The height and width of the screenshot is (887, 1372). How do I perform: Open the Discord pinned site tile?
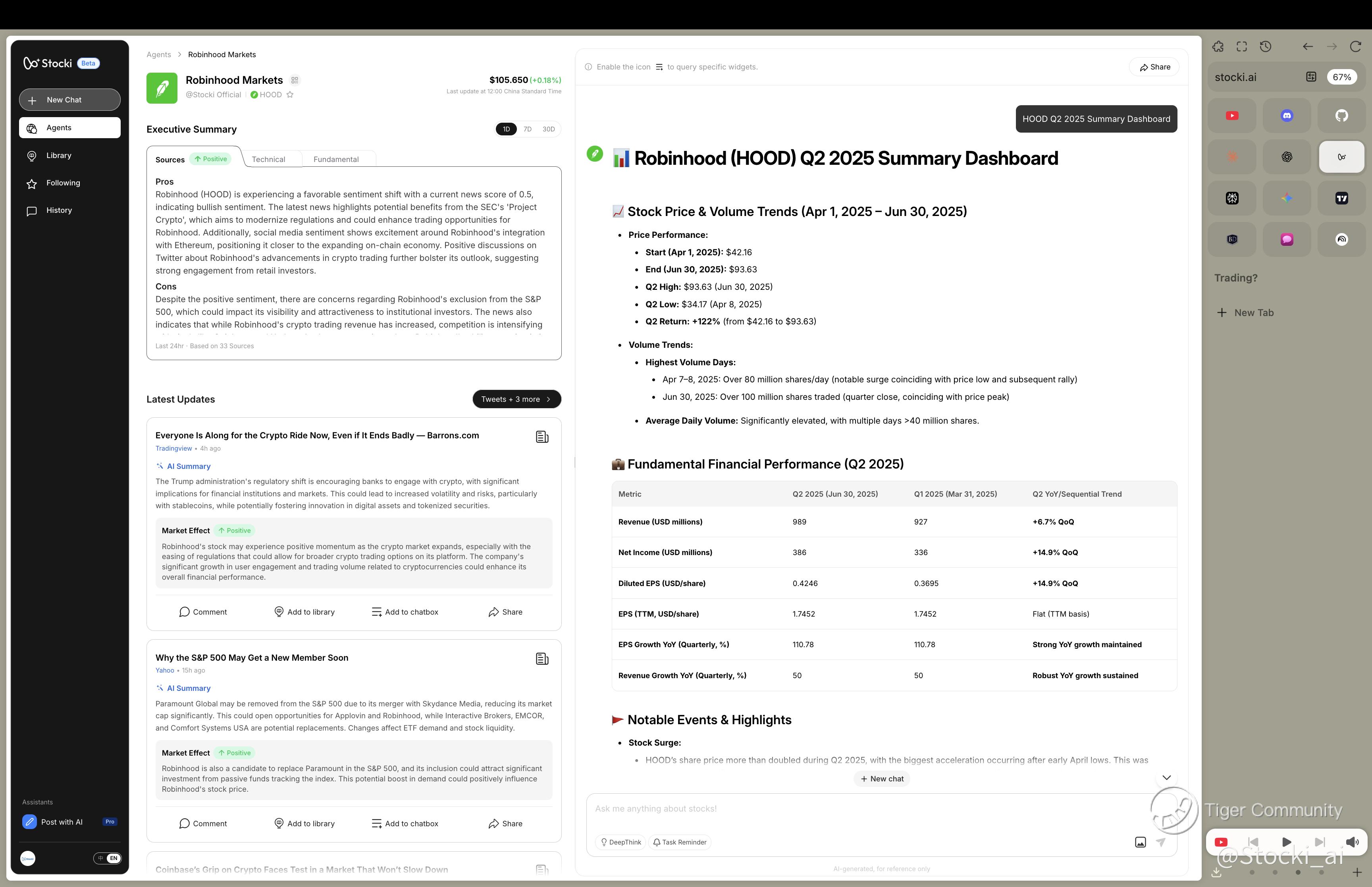[x=1286, y=116]
